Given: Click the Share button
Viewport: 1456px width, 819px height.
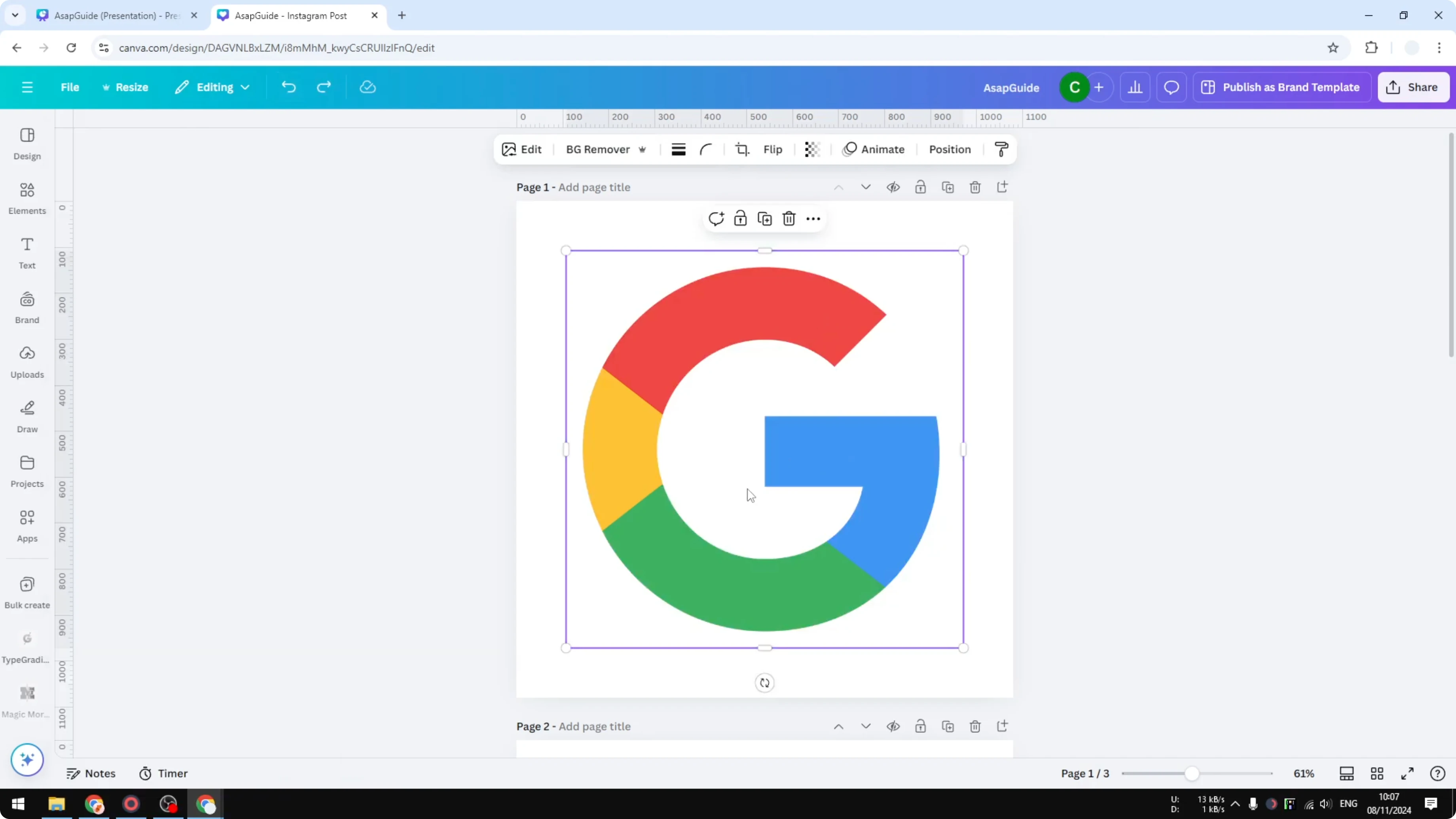Looking at the screenshot, I should (x=1413, y=87).
